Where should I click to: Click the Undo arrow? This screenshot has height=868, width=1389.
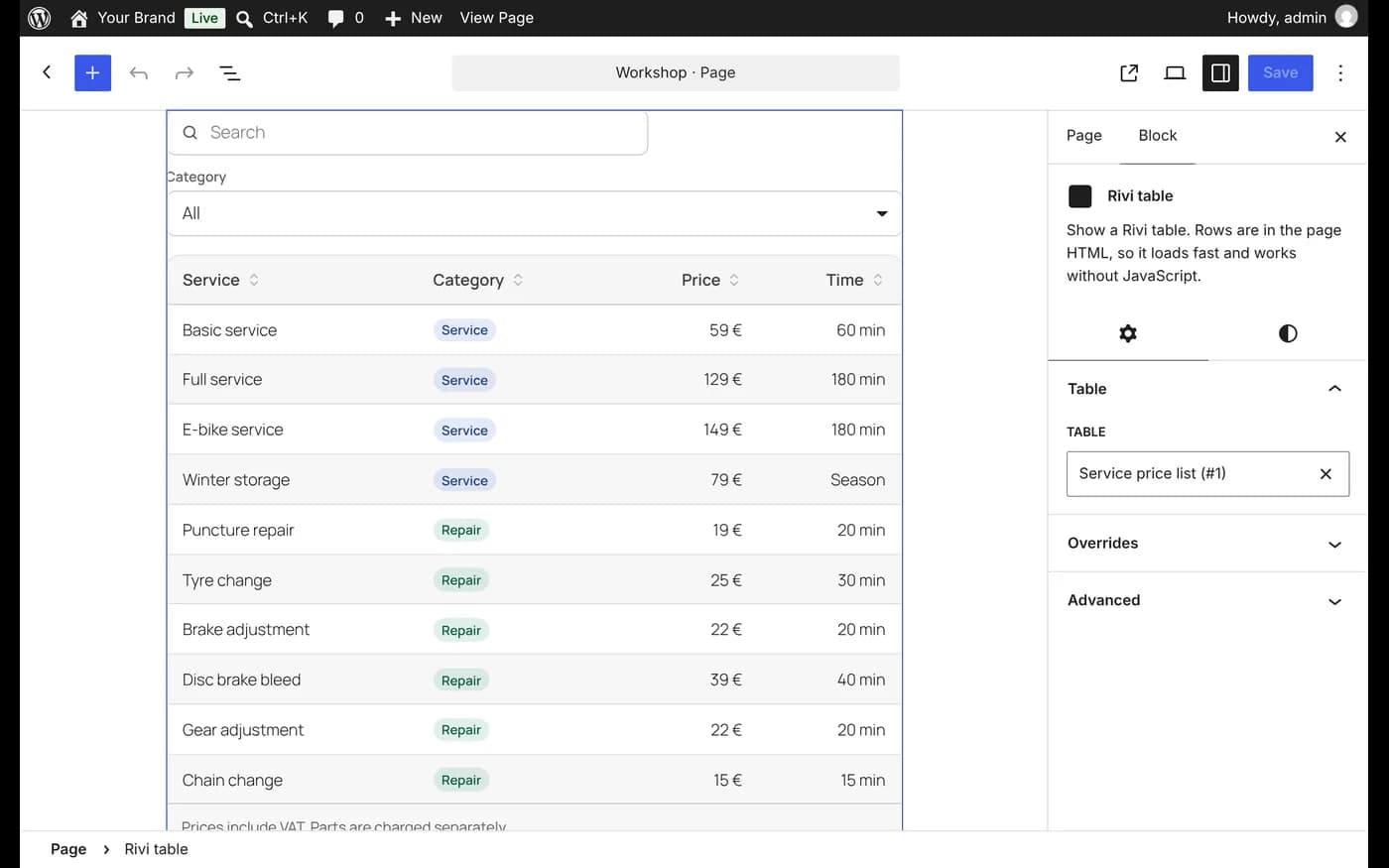point(139,73)
